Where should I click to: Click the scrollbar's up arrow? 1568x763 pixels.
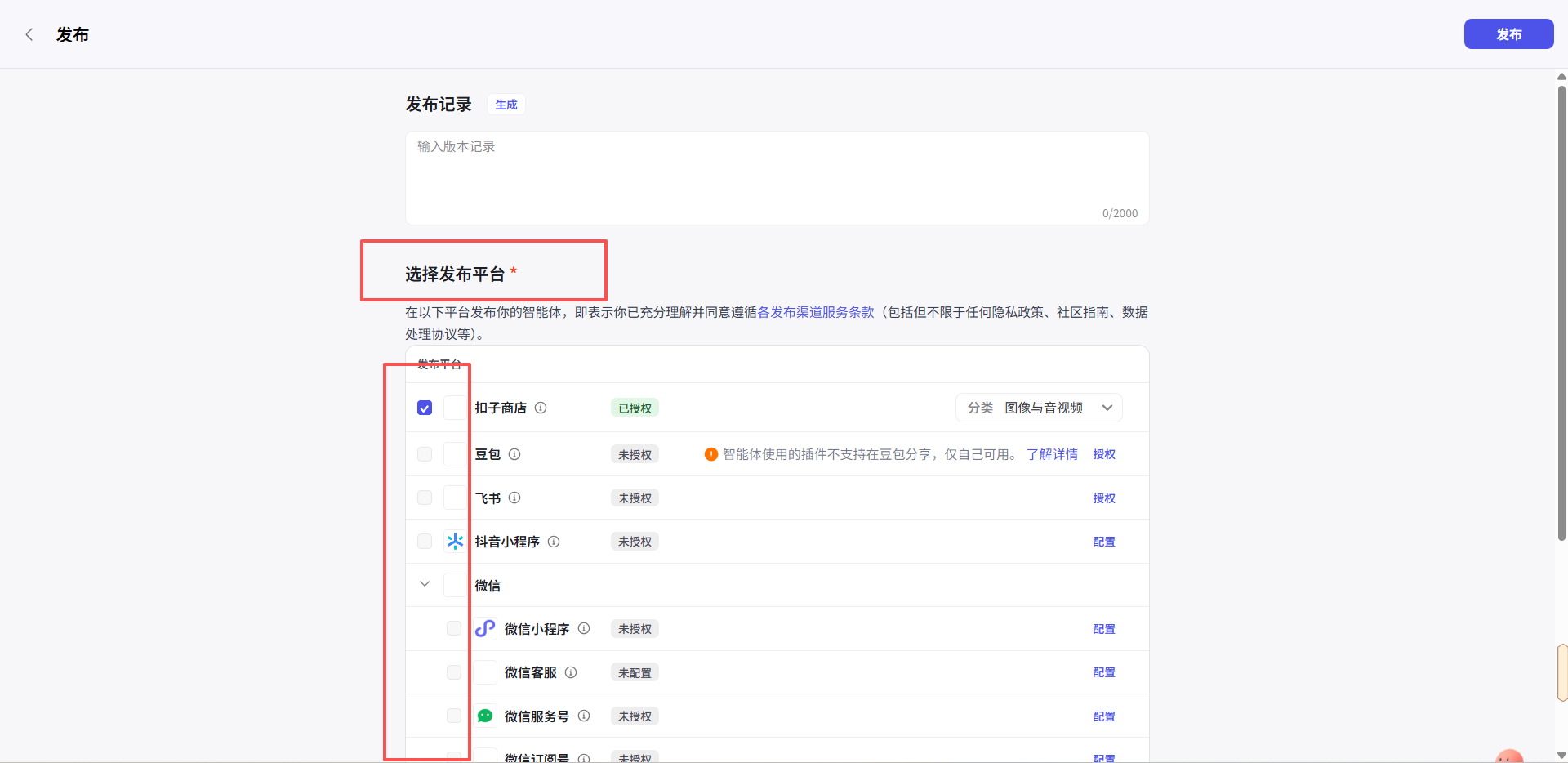tap(1561, 77)
